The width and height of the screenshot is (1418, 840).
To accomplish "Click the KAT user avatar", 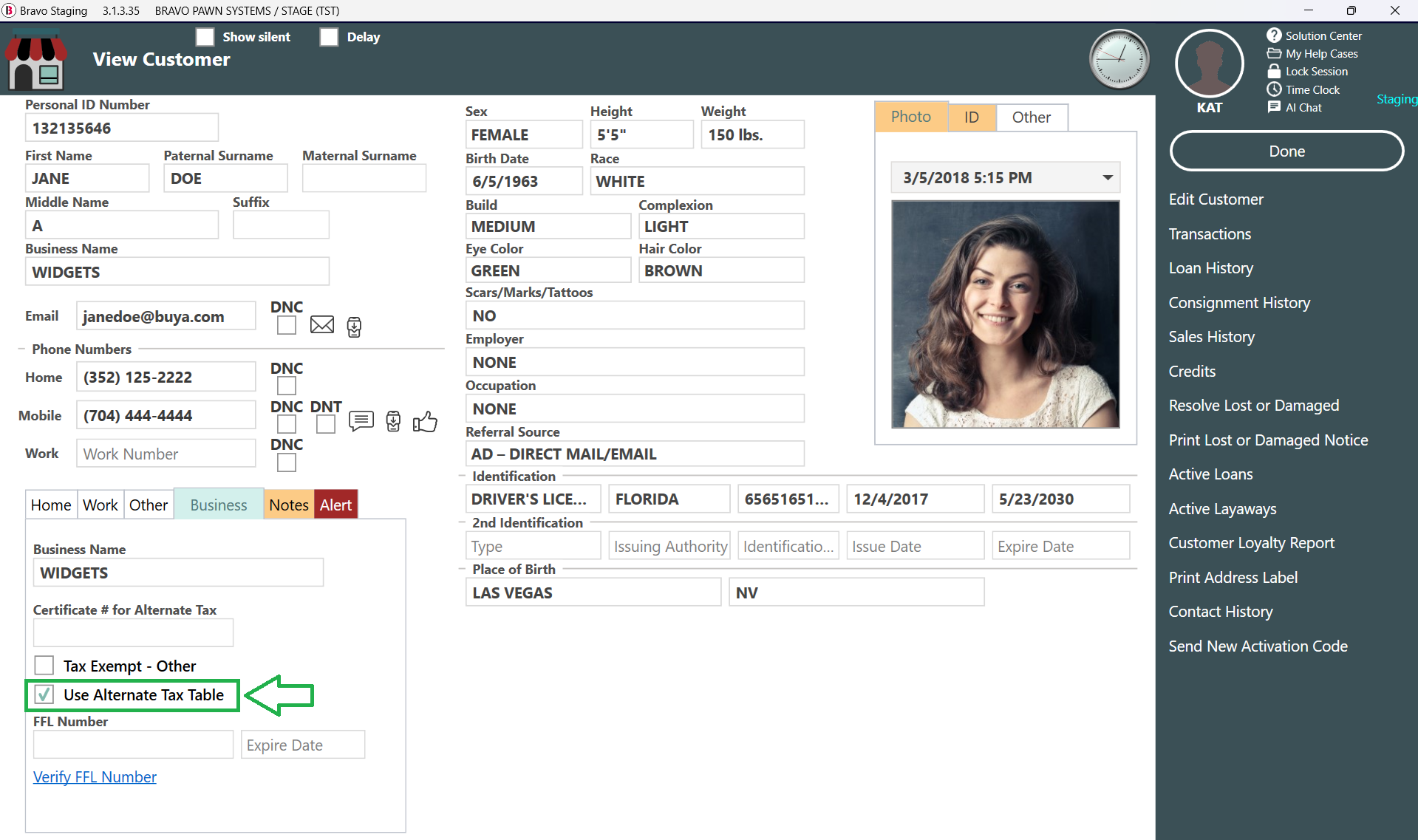I will click(x=1210, y=64).
